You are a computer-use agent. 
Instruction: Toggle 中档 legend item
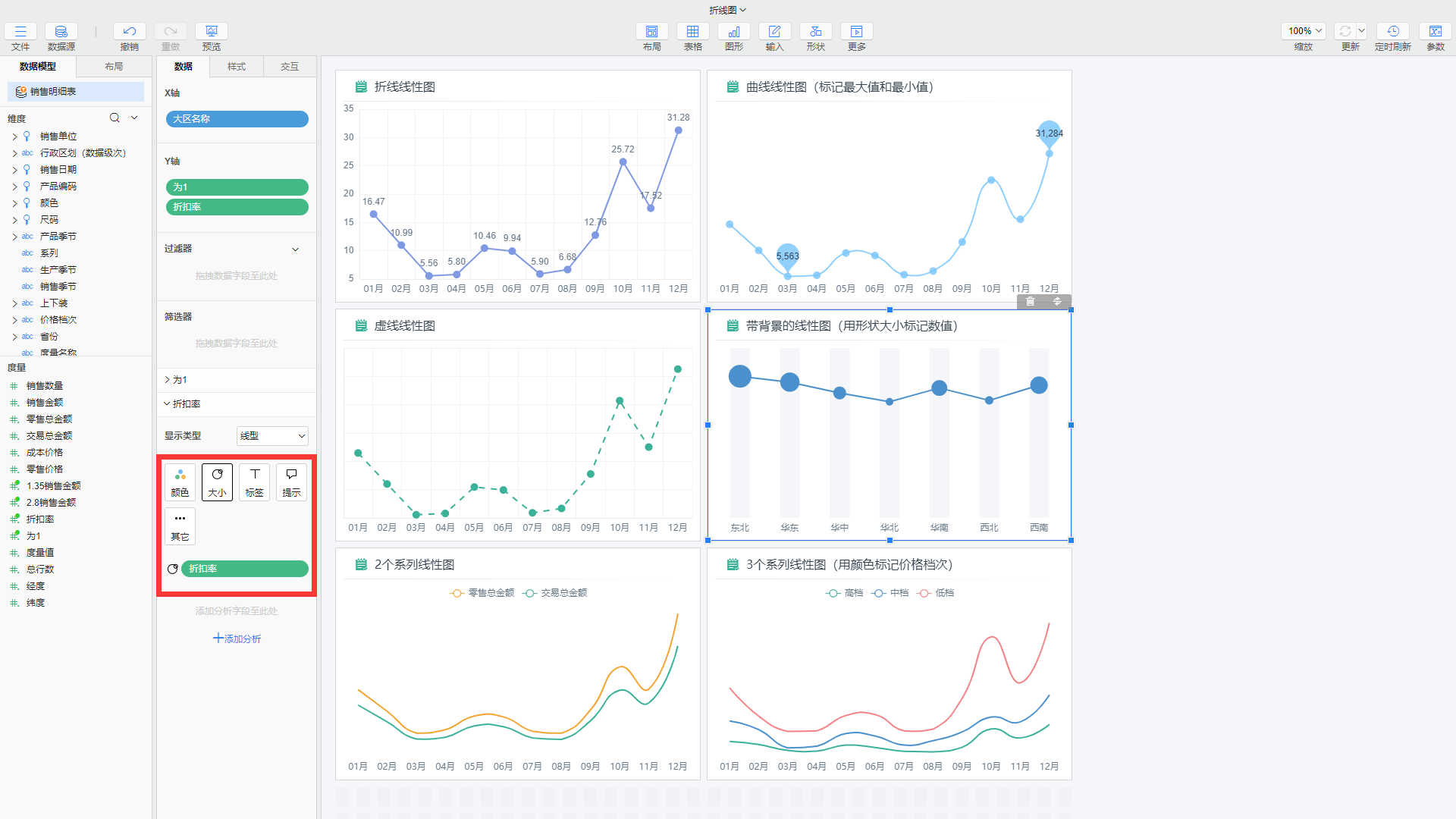[890, 593]
